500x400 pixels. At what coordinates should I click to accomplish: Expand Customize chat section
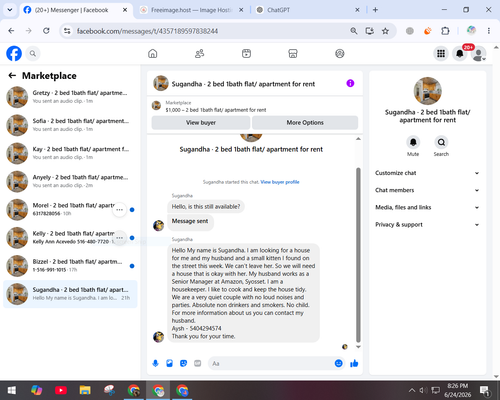pyautogui.click(x=427, y=173)
